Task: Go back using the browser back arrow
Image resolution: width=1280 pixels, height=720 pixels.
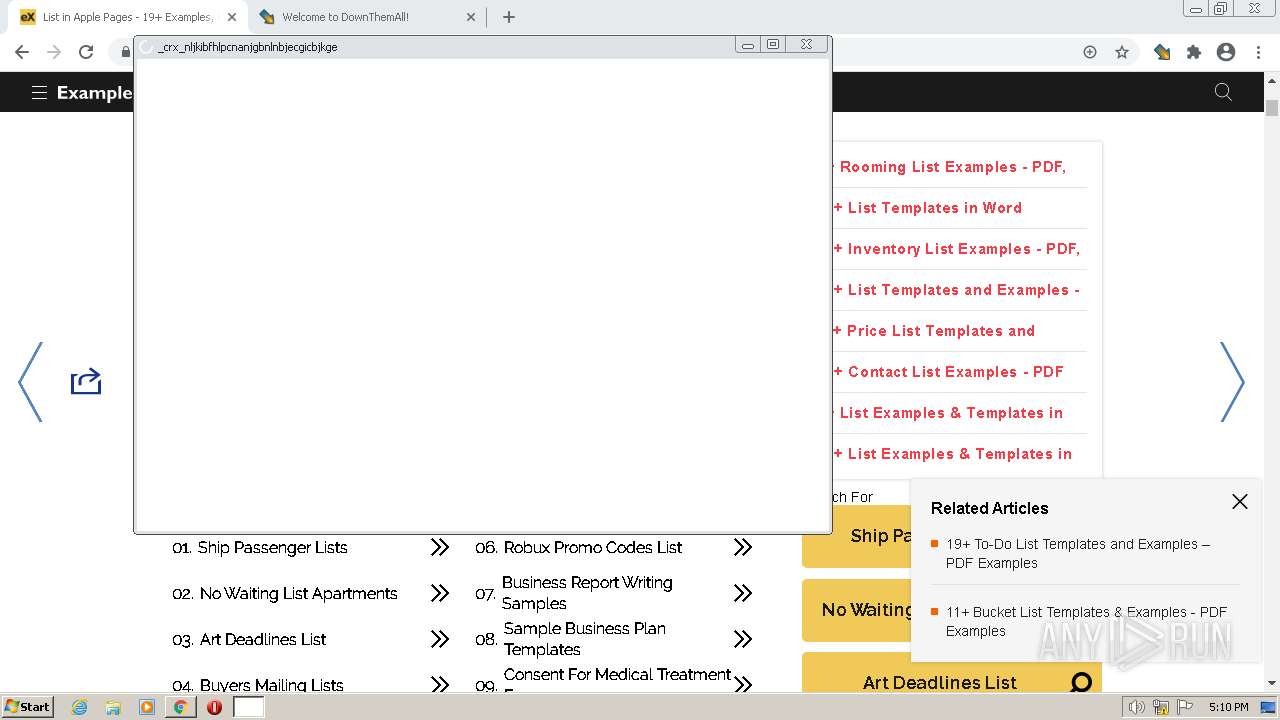Action: click(x=22, y=52)
